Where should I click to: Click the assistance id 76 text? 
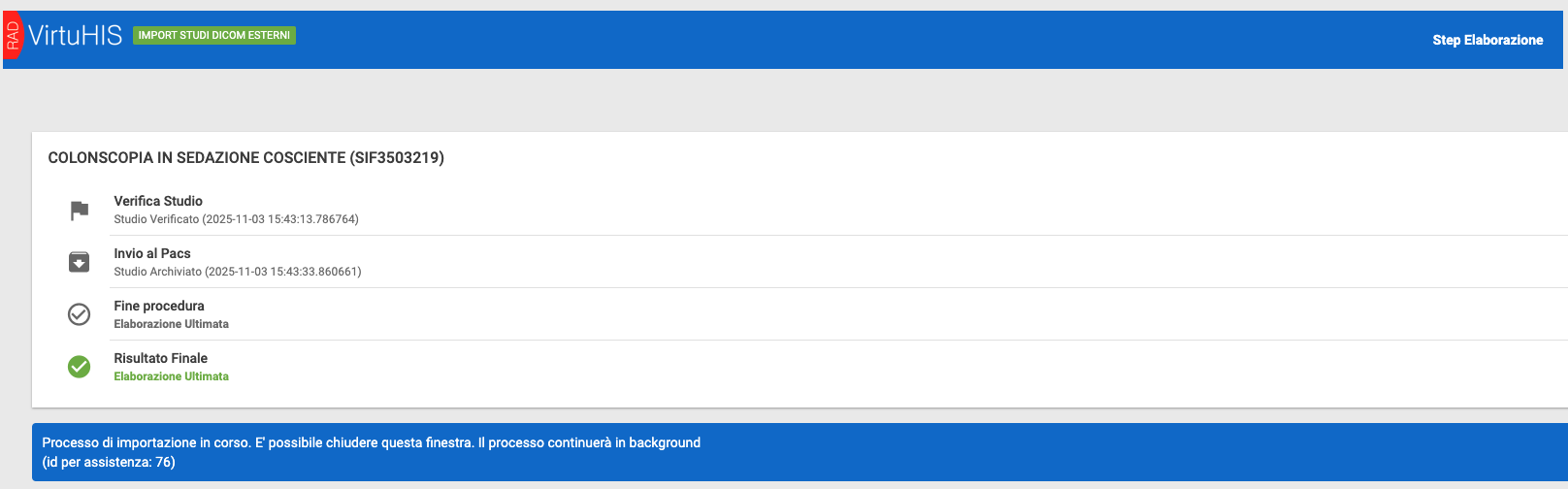[109, 462]
